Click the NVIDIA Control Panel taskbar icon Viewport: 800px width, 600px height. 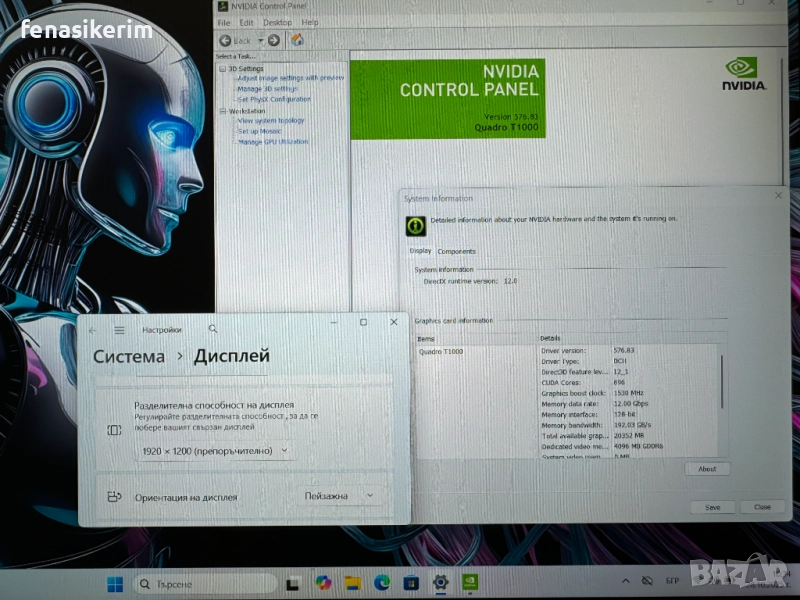470,582
